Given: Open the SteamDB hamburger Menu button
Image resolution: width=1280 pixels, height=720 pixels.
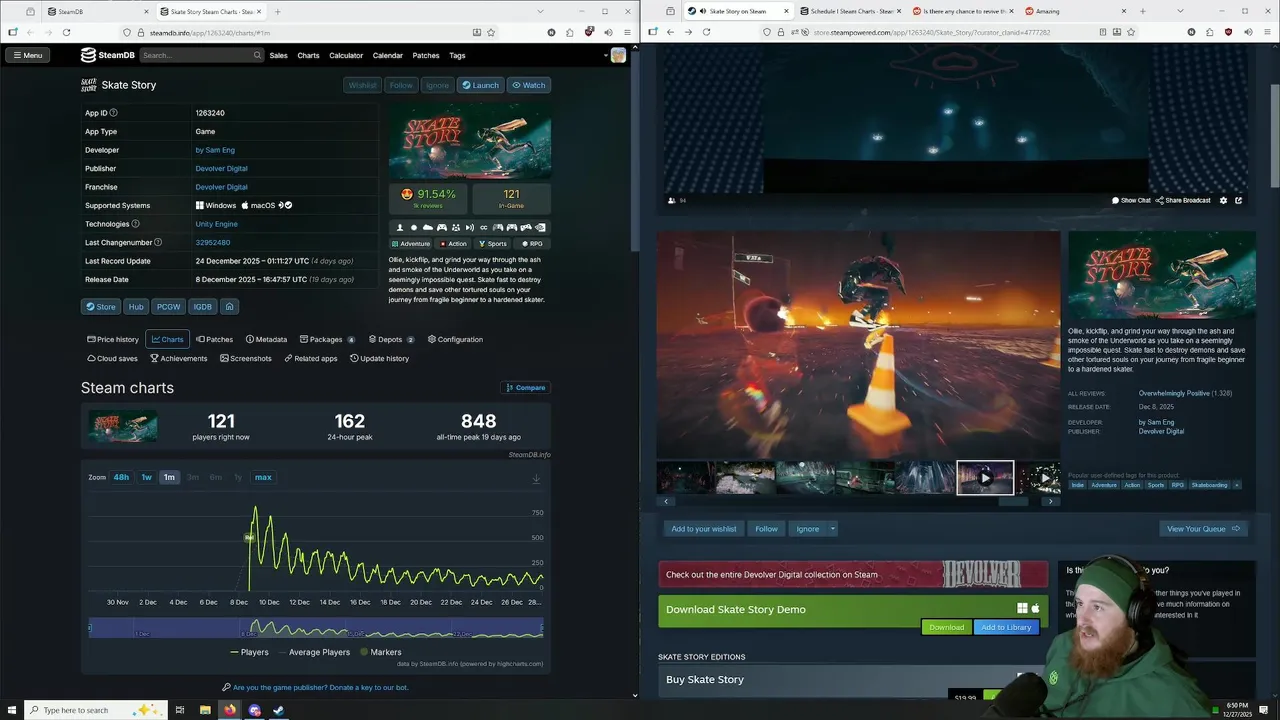Looking at the screenshot, I should point(28,55).
